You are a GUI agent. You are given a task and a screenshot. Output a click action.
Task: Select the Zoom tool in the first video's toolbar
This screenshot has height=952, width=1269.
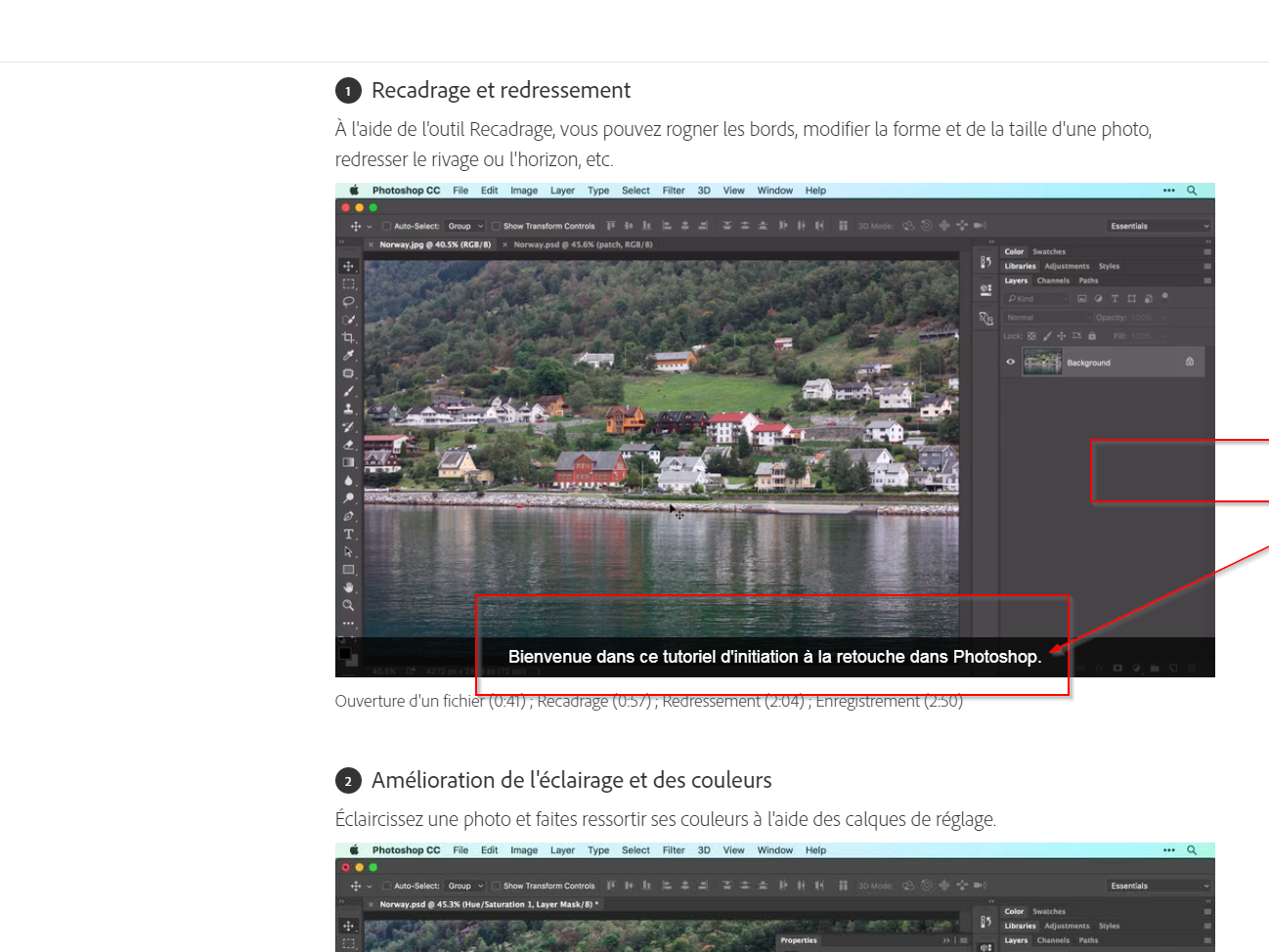348,605
